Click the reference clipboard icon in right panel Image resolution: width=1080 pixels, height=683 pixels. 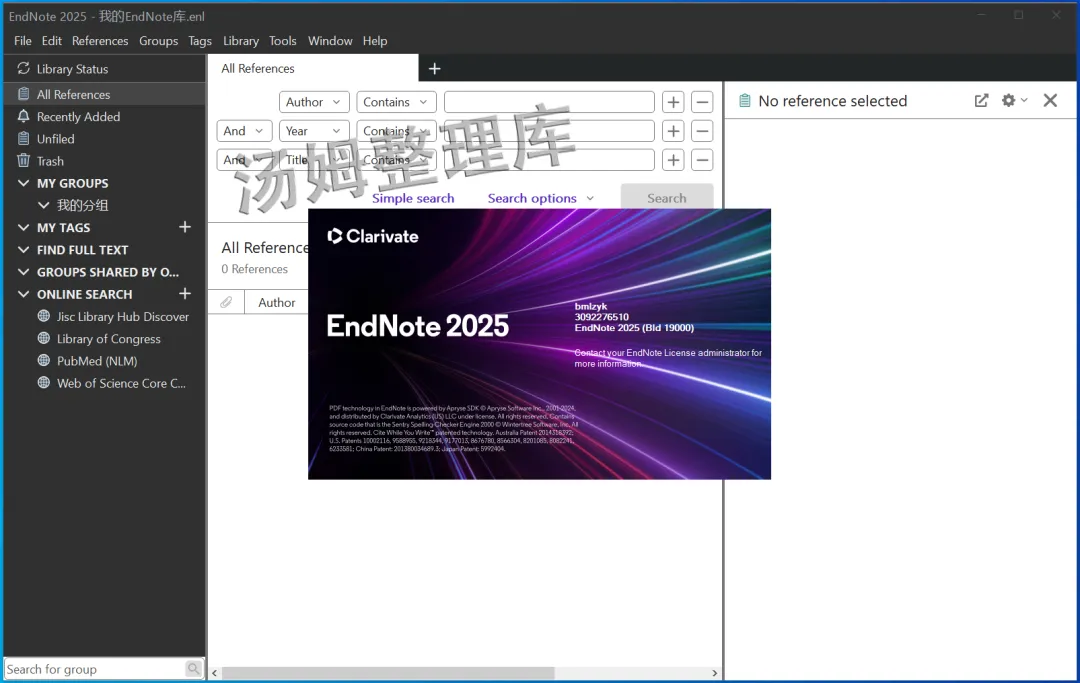744,101
